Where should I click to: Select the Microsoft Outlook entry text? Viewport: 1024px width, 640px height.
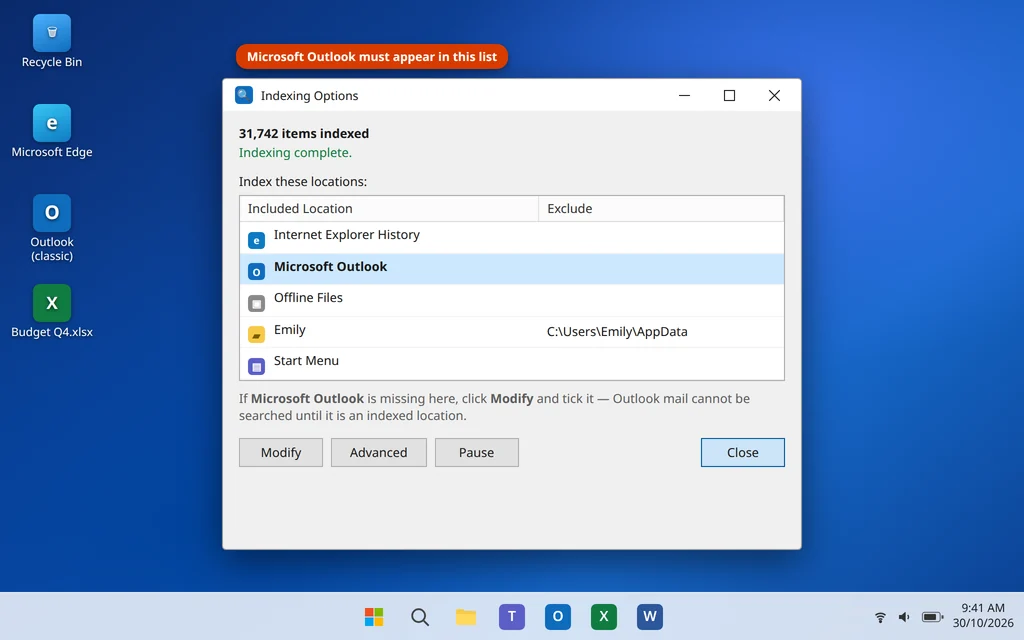coord(330,266)
